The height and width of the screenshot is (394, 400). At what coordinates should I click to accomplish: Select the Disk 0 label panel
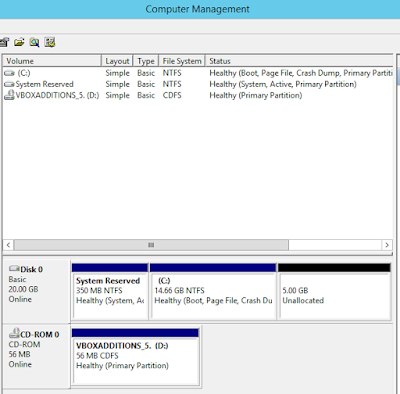(36, 291)
